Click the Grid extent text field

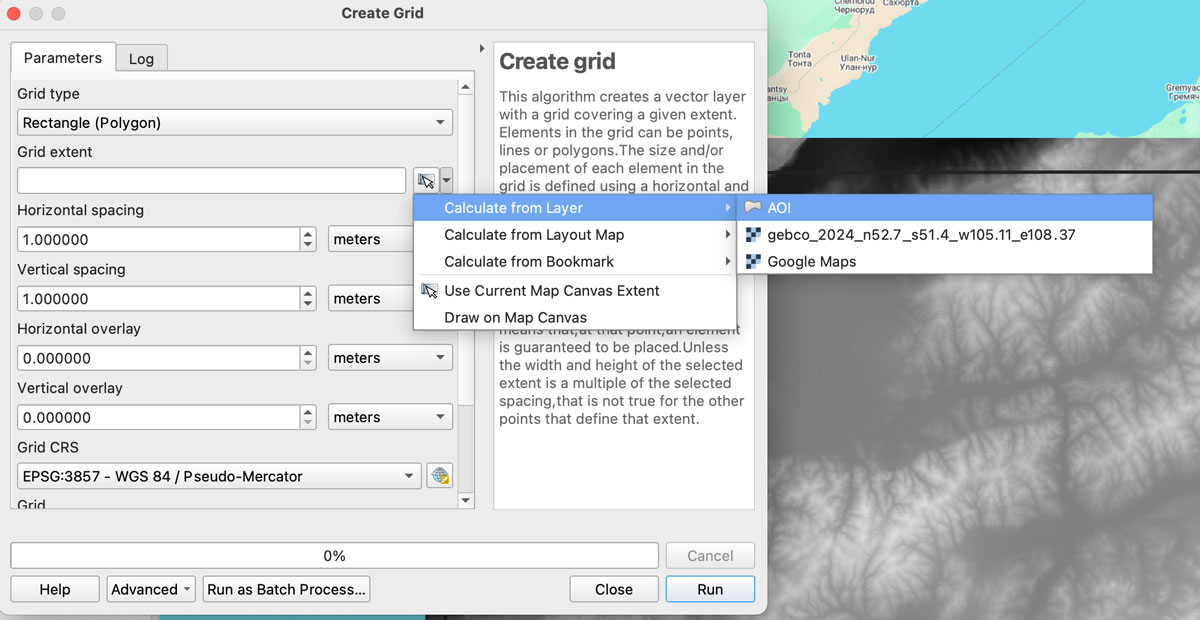point(211,181)
